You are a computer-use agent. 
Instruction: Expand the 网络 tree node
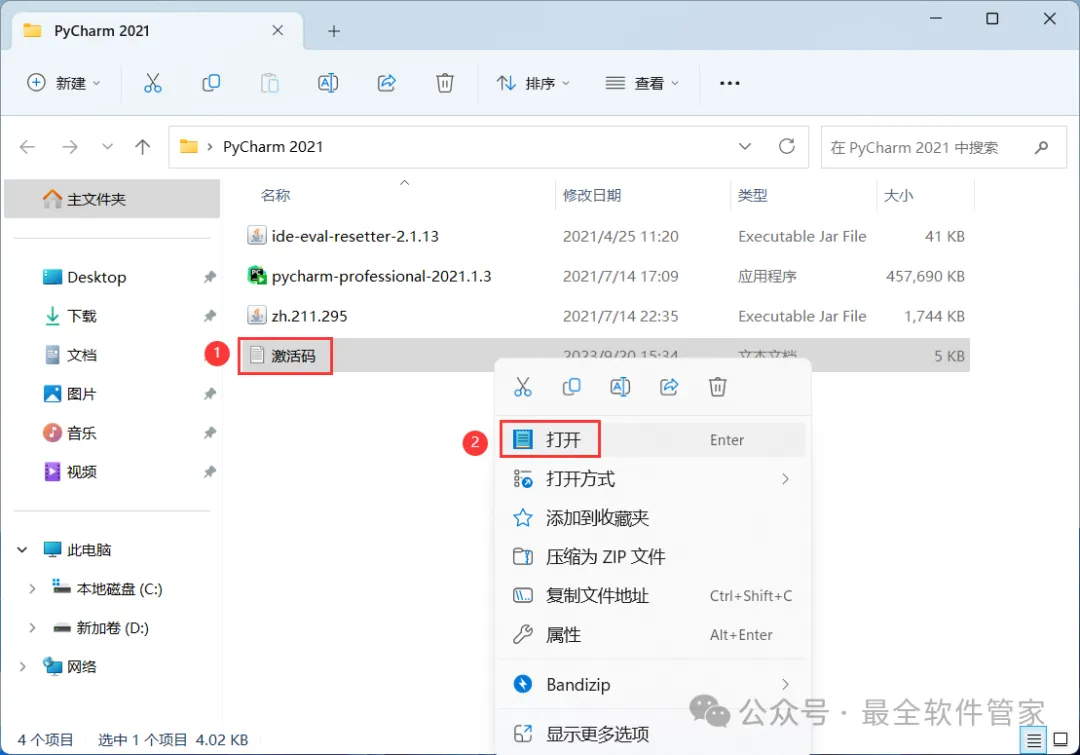pos(23,667)
